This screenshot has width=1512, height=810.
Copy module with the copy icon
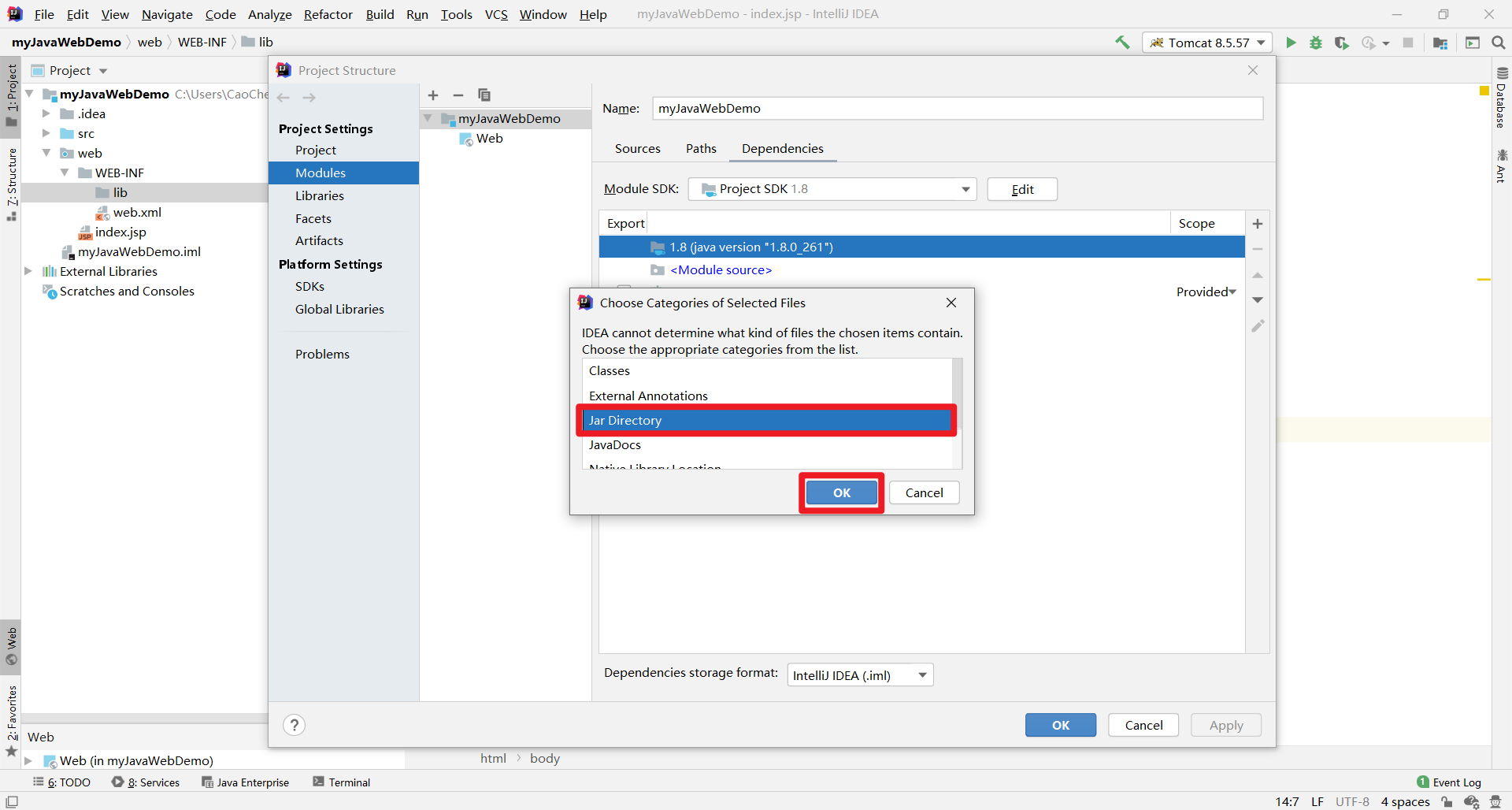click(x=484, y=95)
